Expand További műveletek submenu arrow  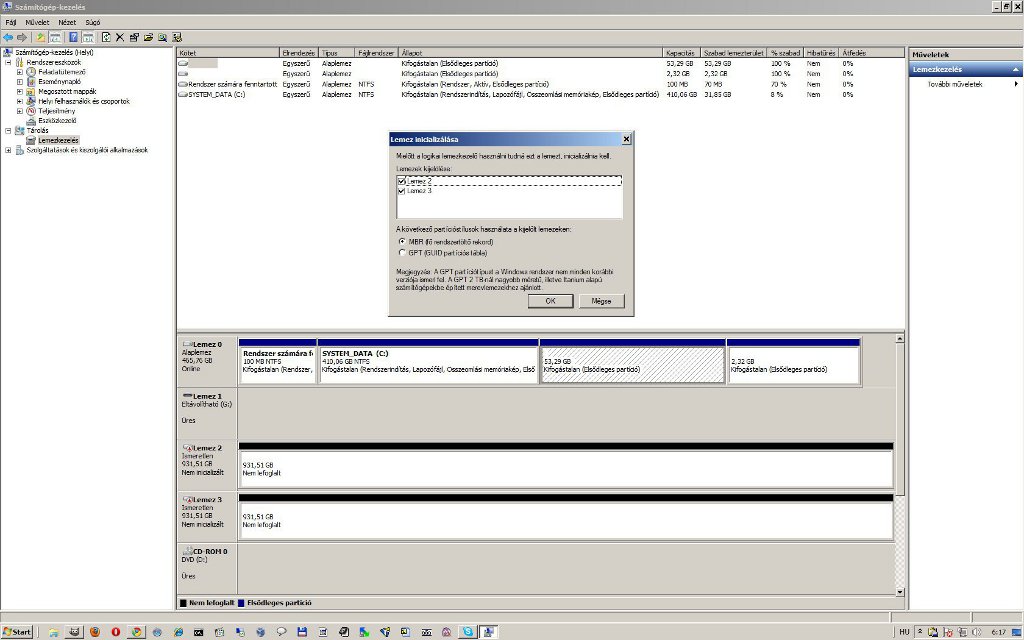[1016, 84]
